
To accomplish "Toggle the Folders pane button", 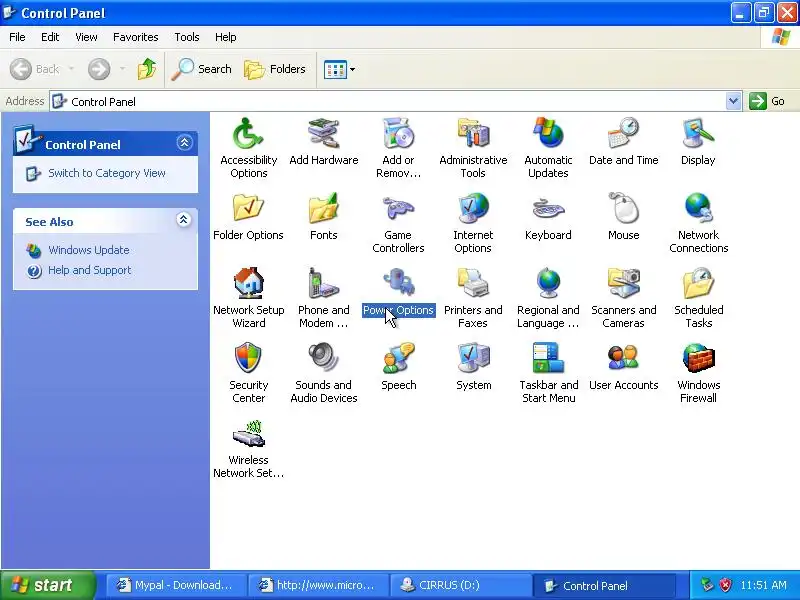I will 275,69.
